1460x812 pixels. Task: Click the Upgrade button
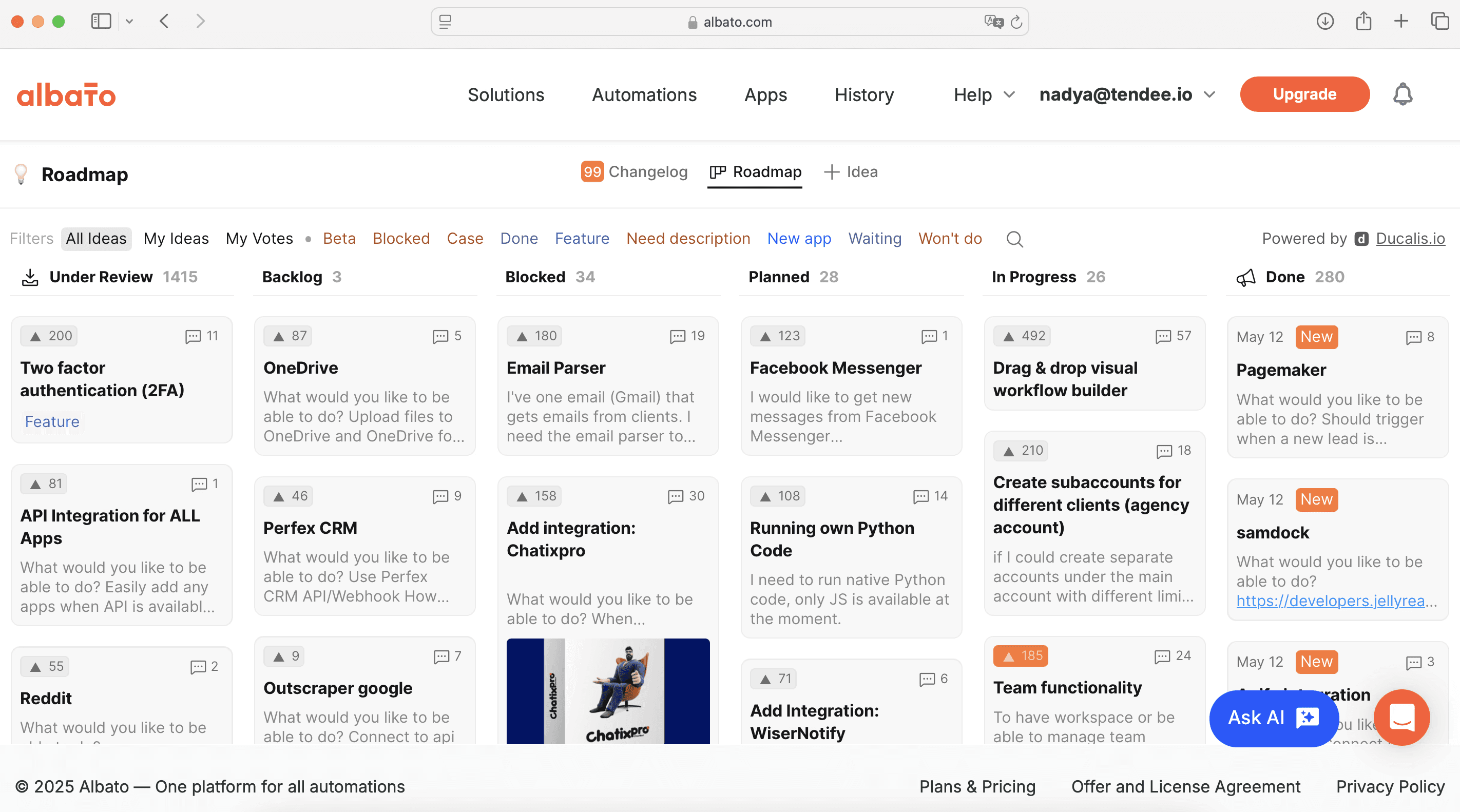coord(1304,94)
